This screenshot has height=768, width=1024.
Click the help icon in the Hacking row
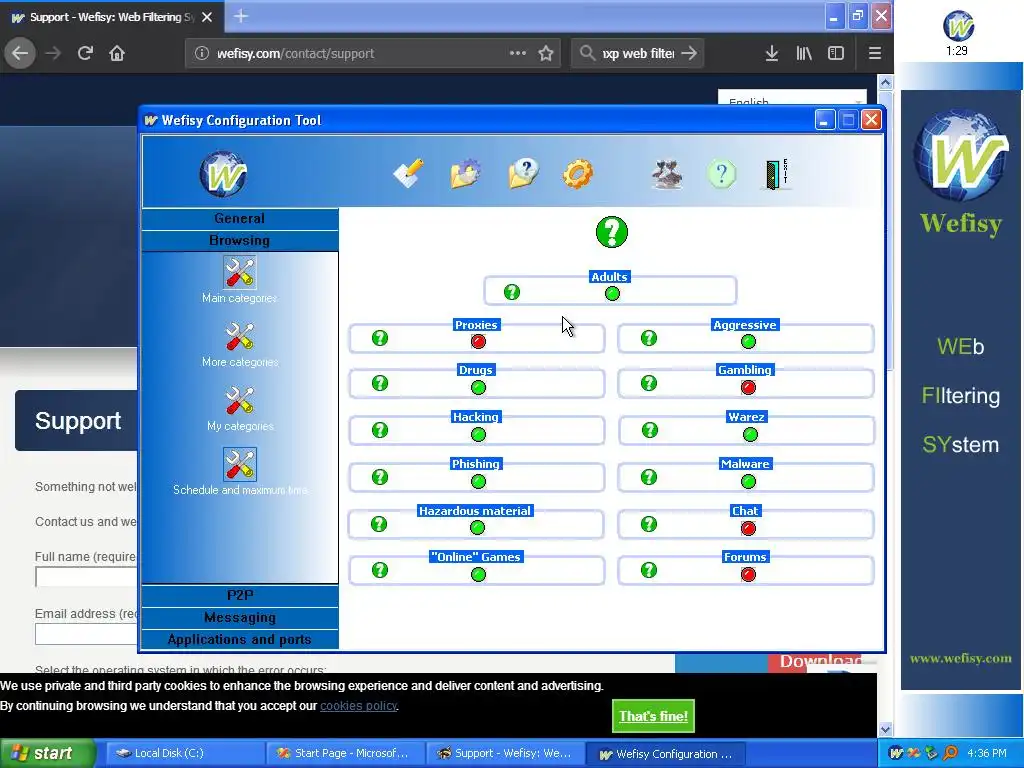click(x=380, y=430)
